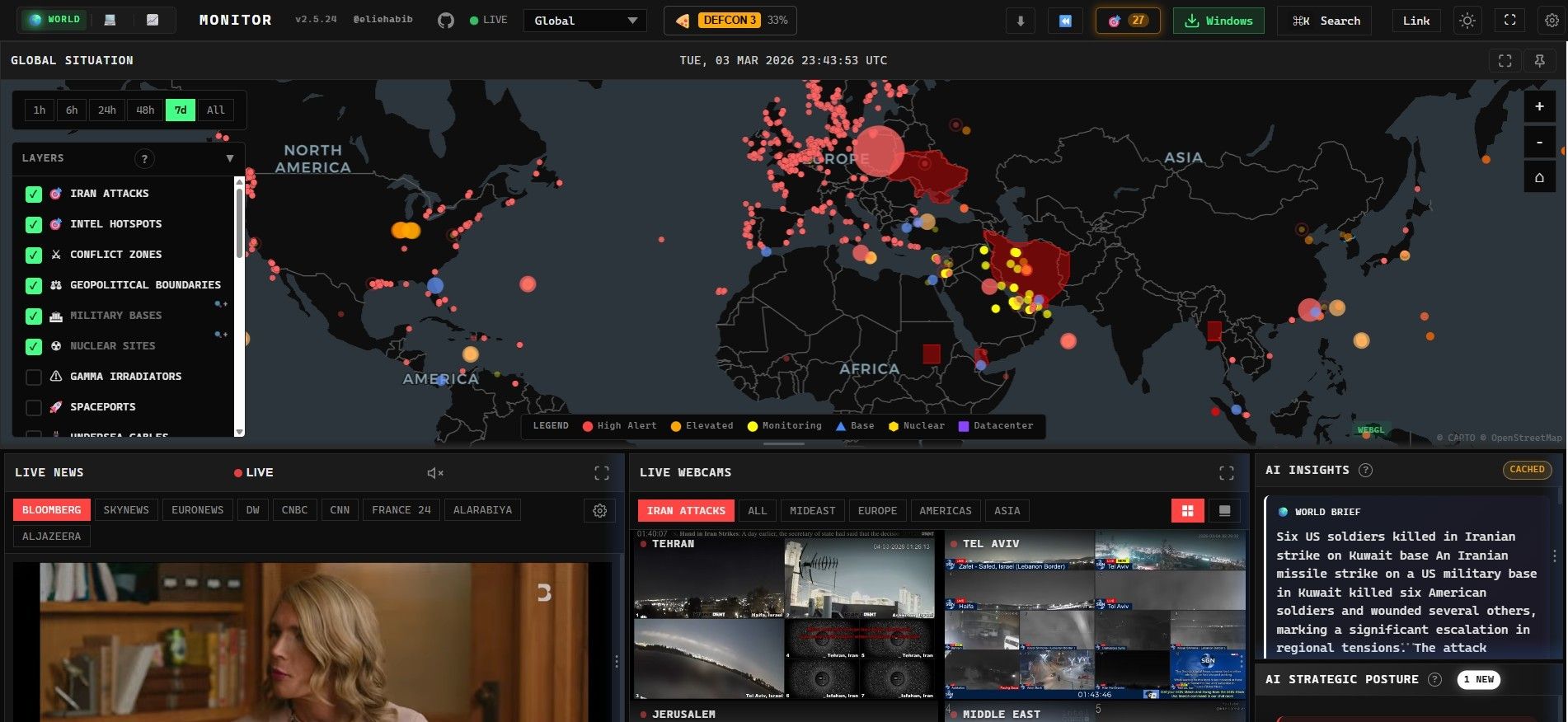Reset map to home view
Viewport: 1568px width, 722px height.
[1539, 177]
